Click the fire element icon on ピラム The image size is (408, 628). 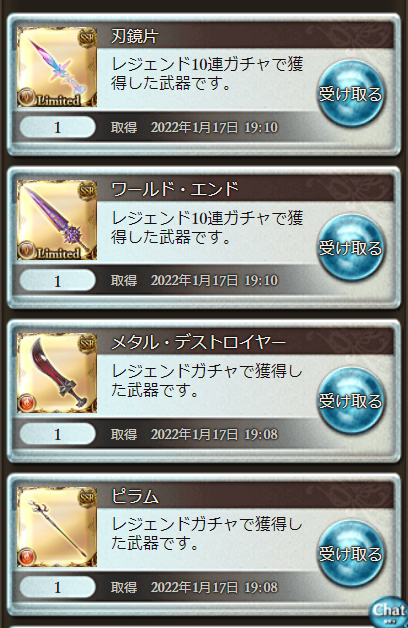[27, 556]
